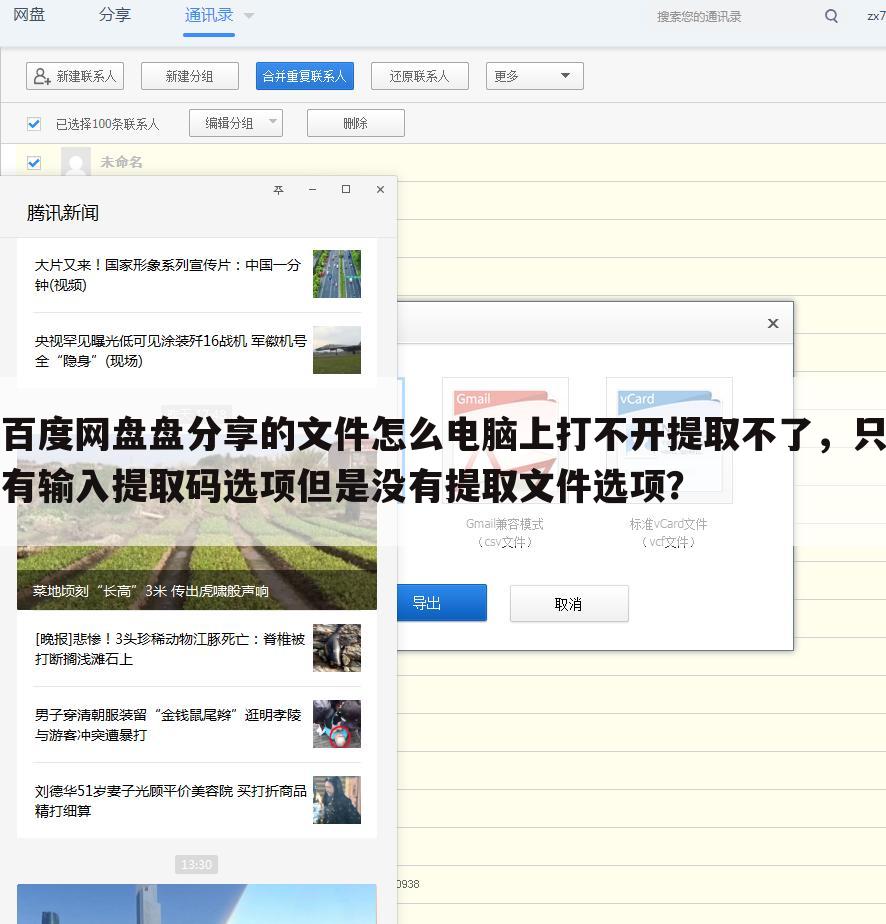The width and height of the screenshot is (886, 924).
Task: Click the 合并重复联系人 merge button
Action: (x=304, y=75)
